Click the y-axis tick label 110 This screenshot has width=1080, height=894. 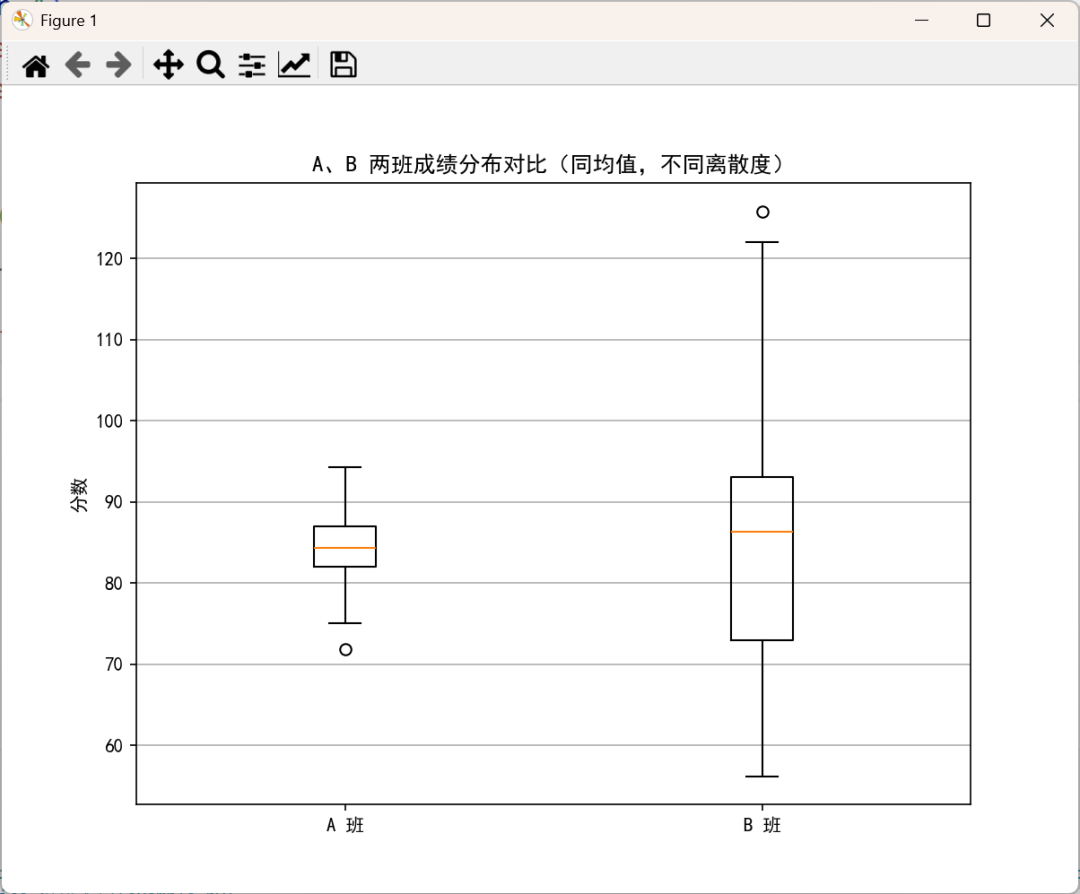110,340
